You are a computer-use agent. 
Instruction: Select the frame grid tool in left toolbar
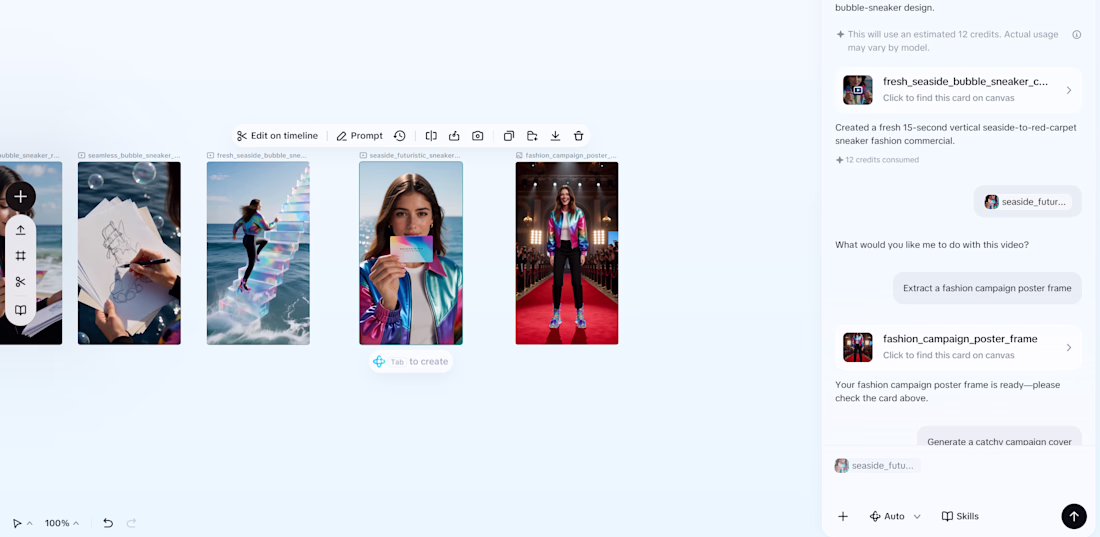click(x=20, y=256)
